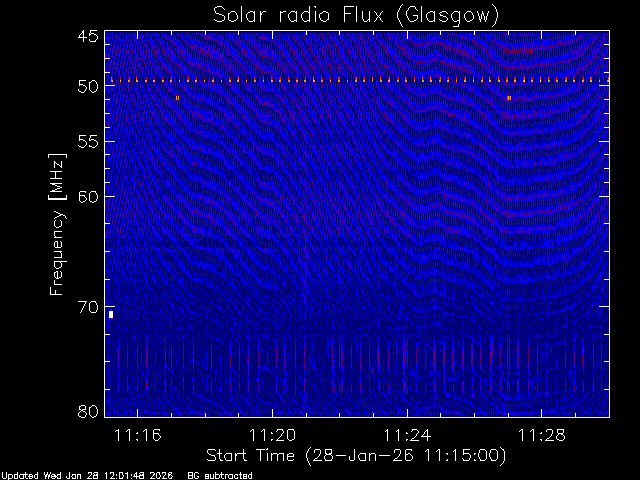Select the '60' frequency tick label
The image size is (640, 480).
[x=88, y=197]
